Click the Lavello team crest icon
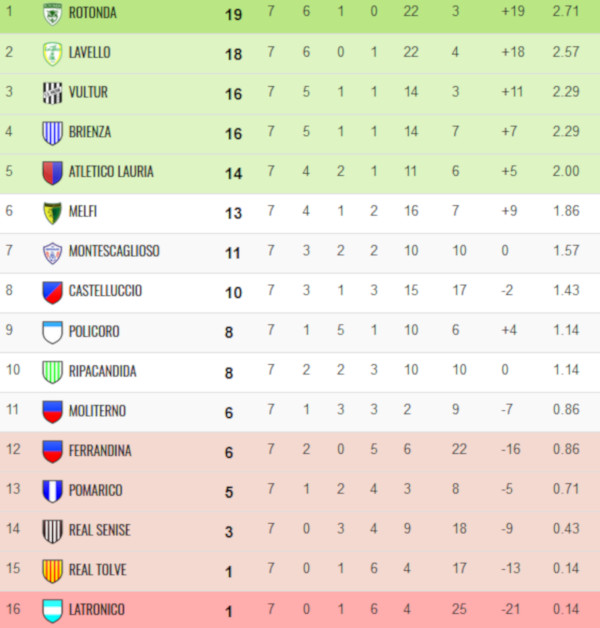 pyautogui.click(x=52, y=53)
